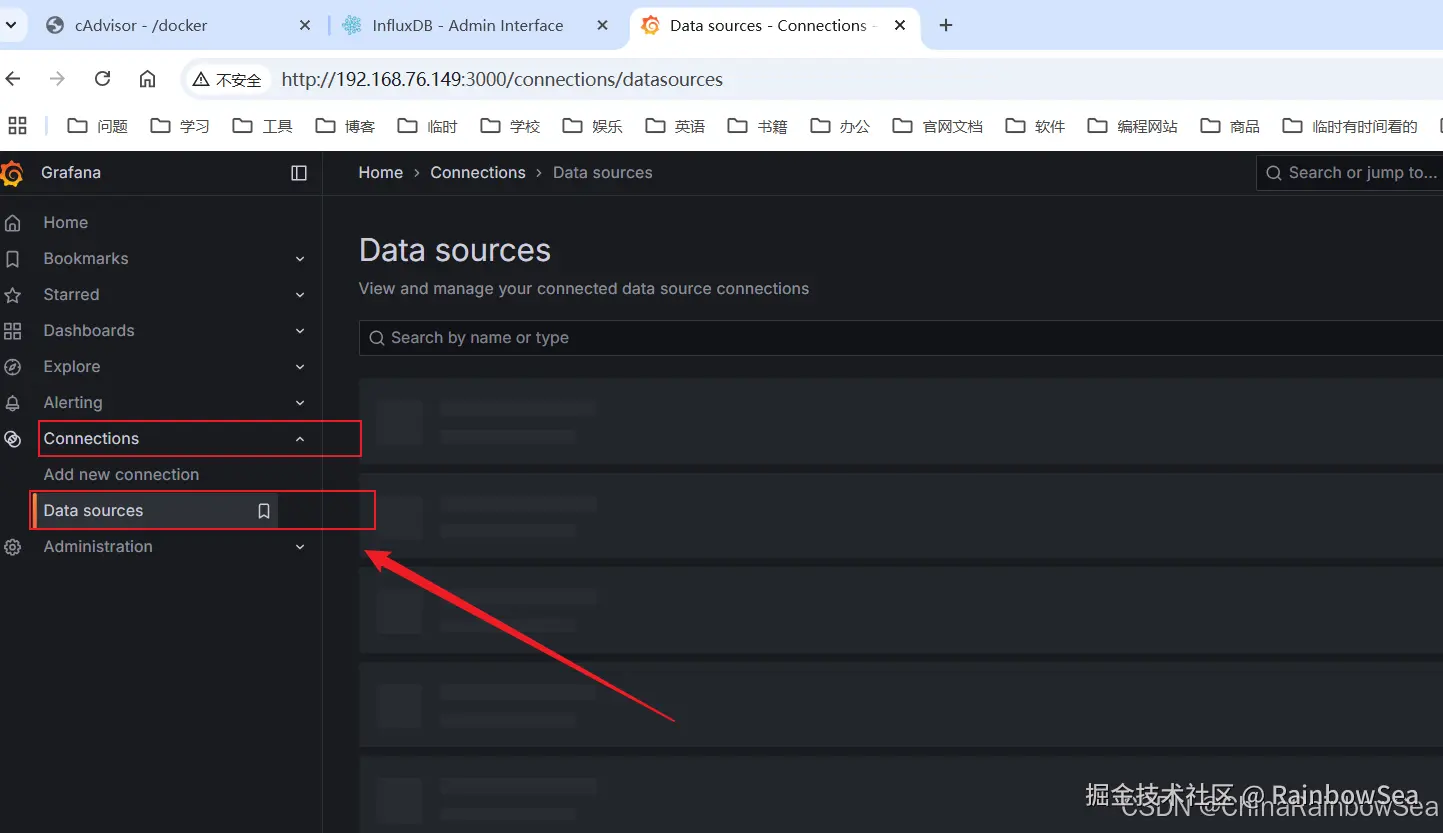Open the 问题 bookmark folder
This screenshot has height=833, width=1443.
[98, 126]
